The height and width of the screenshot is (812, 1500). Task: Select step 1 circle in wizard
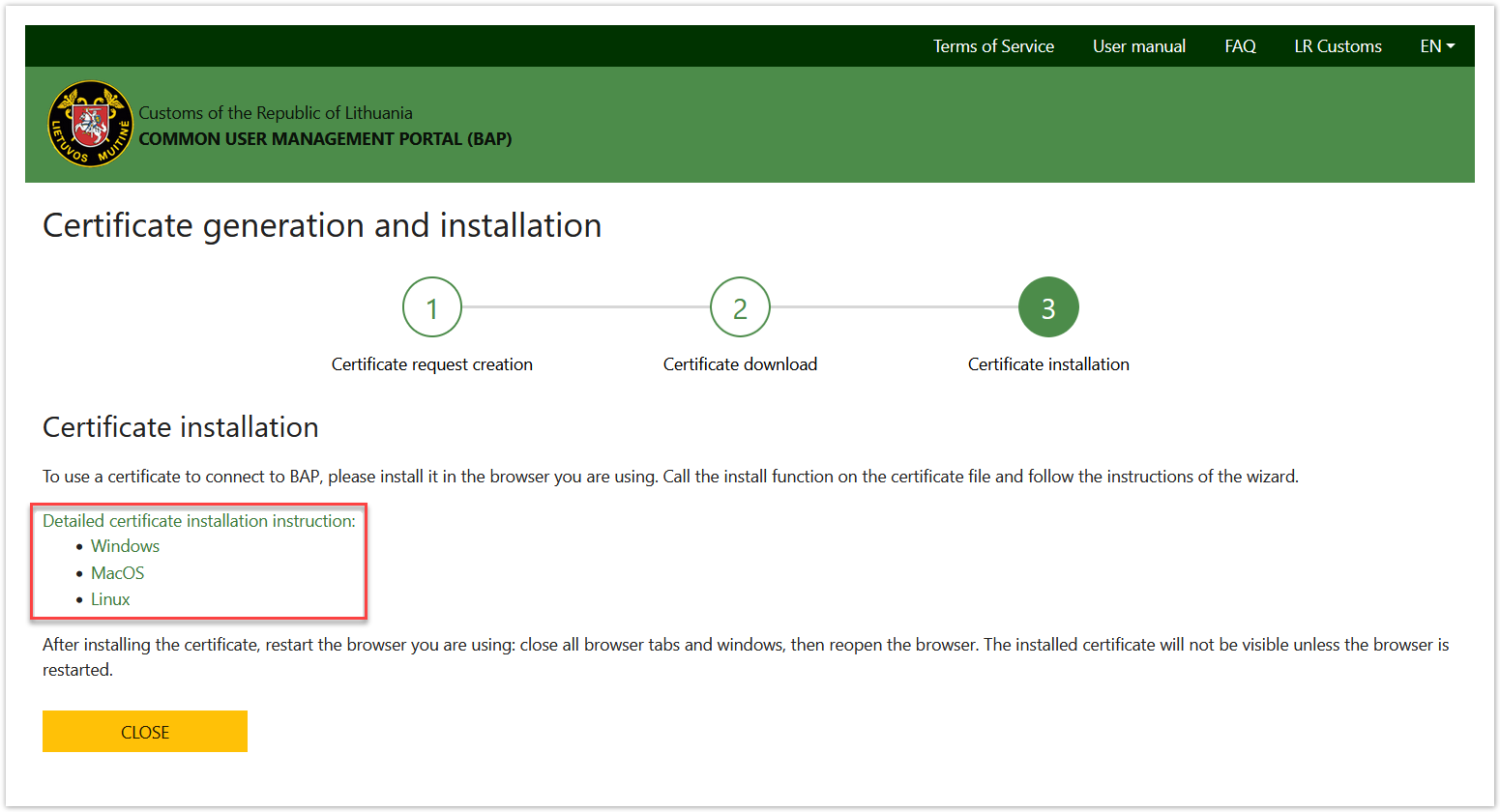point(432,307)
